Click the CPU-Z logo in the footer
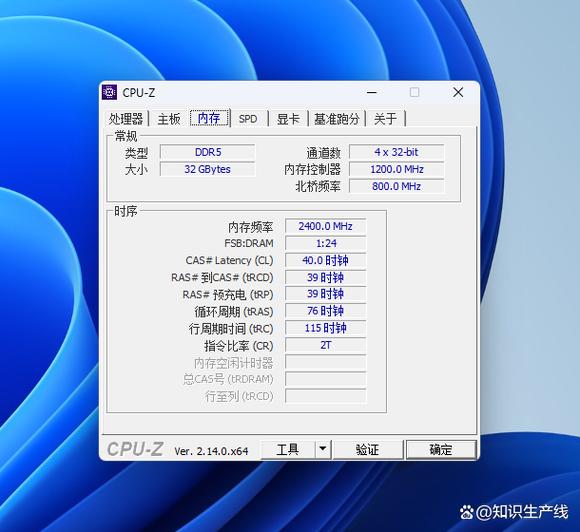The width and height of the screenshot is (580, 532). coord(135,449)
